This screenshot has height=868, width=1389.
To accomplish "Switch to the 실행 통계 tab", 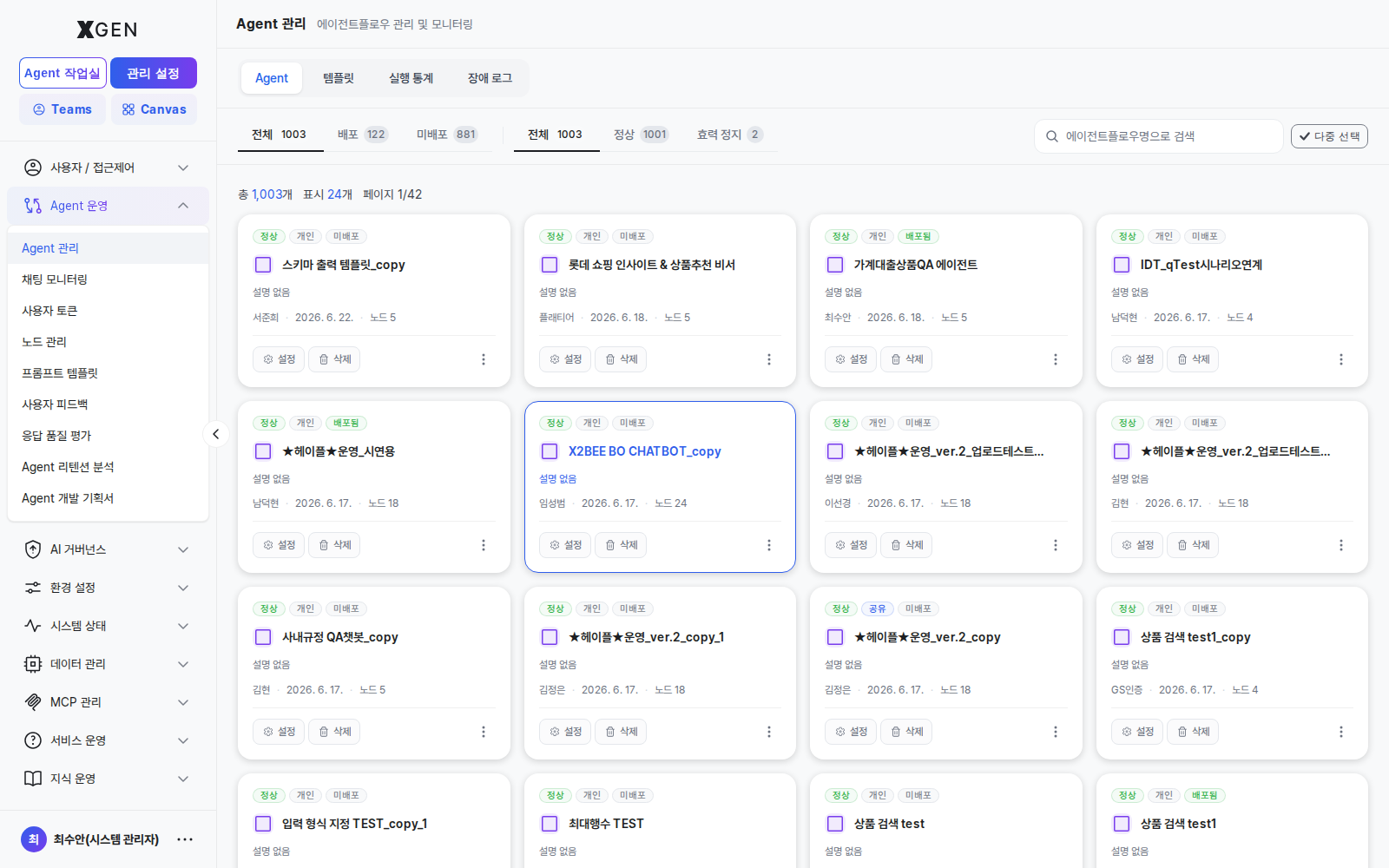I will coord(411,78).
